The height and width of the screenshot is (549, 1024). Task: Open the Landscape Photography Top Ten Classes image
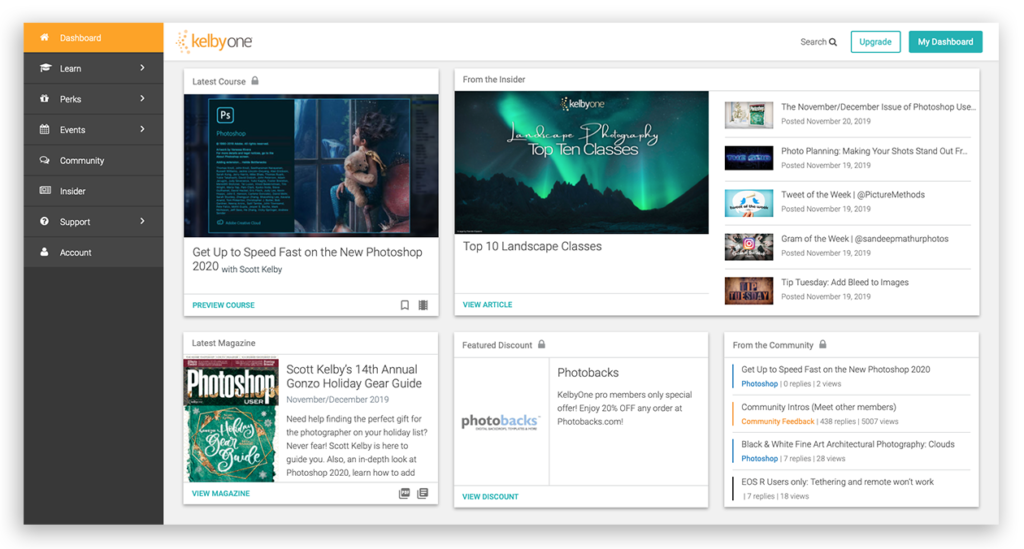(581, 163)
